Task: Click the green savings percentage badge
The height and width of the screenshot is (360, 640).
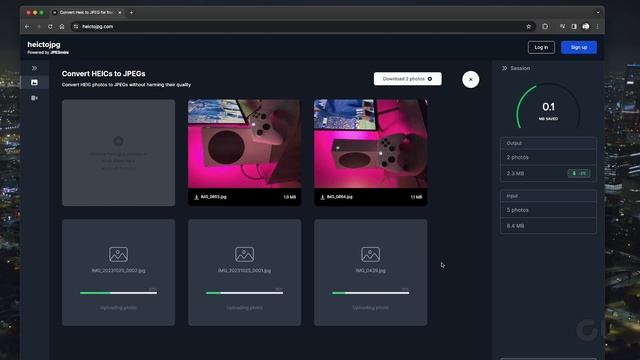Action: pyautogui.click(x=579, y=173)
